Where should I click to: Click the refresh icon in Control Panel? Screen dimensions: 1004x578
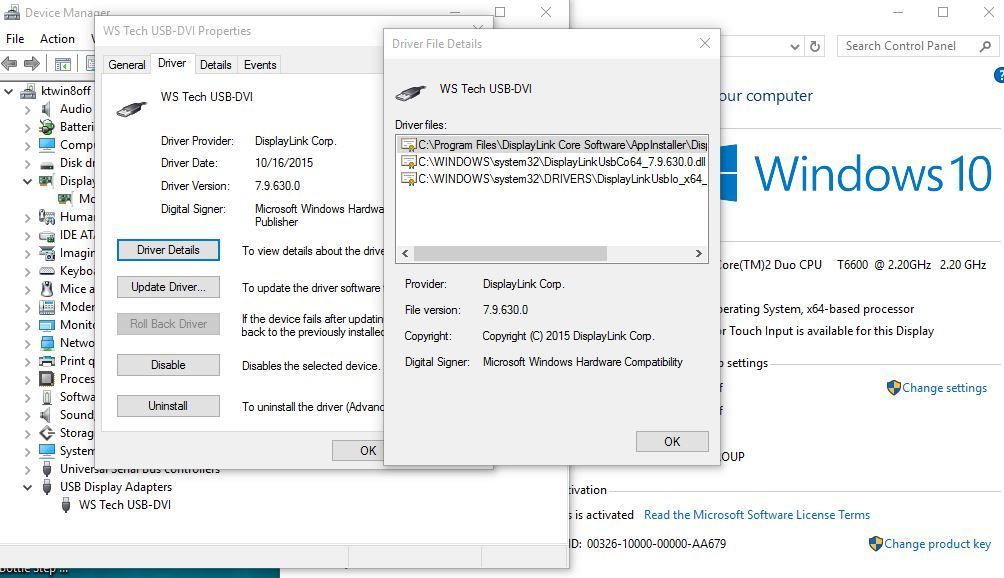(x=814, y=46)
